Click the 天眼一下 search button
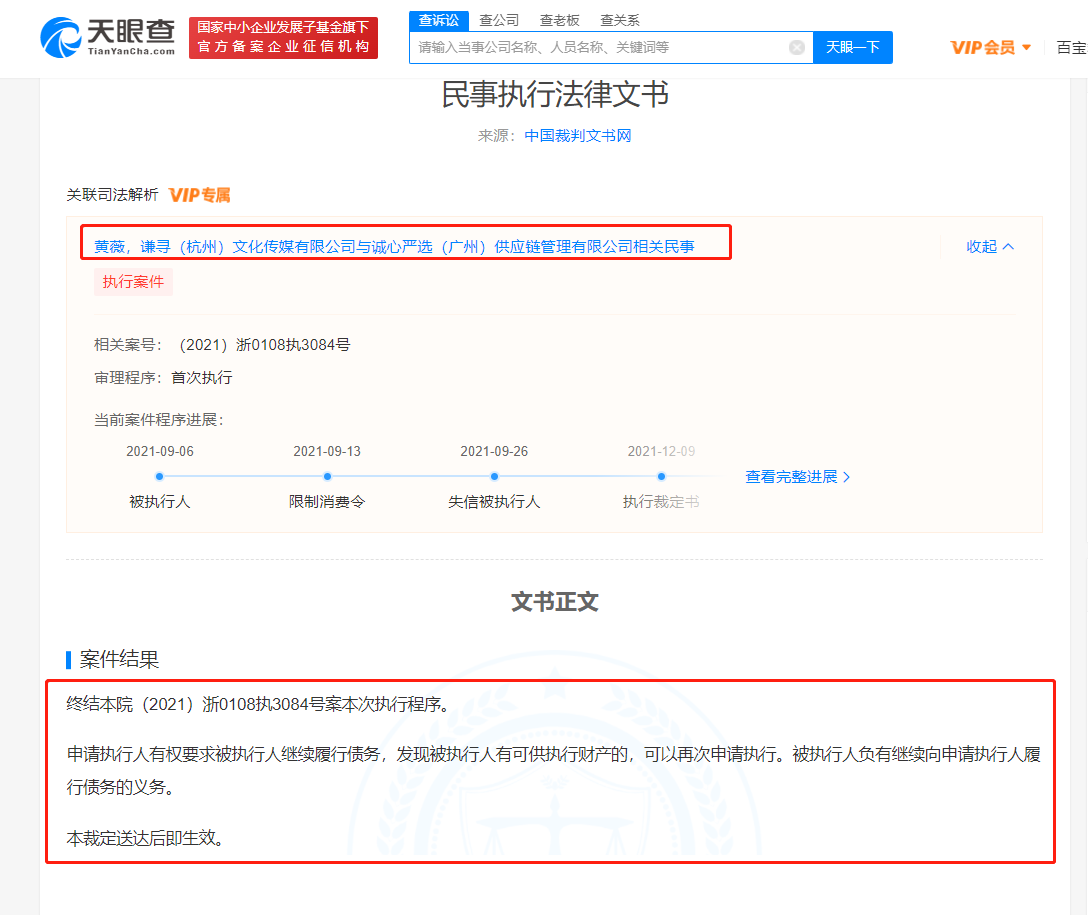This screenshot has width=1088, height=915. click(x=853, y=47)
